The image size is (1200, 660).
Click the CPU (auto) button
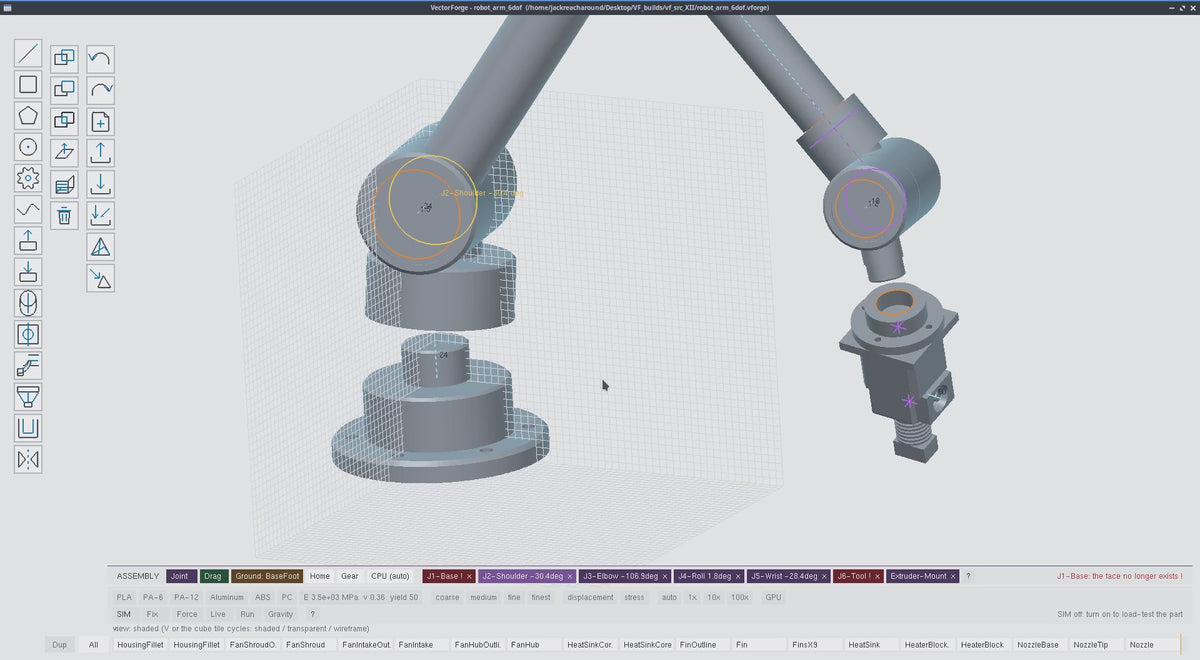click(x=390, y=576)
